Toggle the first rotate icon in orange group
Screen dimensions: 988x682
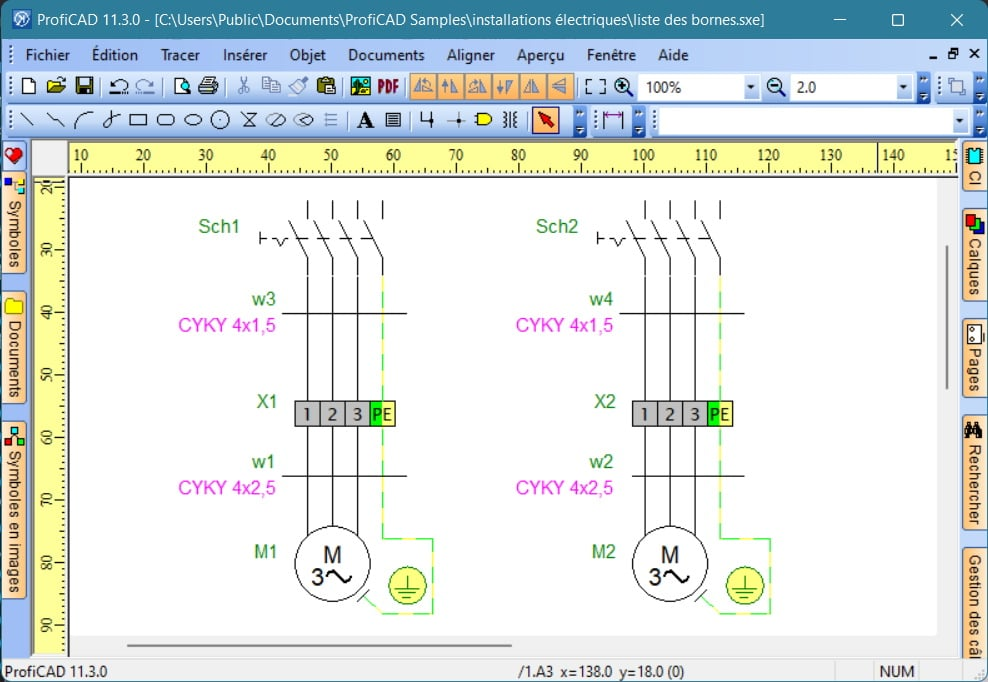pyautogui.click(x=423, y=86)
